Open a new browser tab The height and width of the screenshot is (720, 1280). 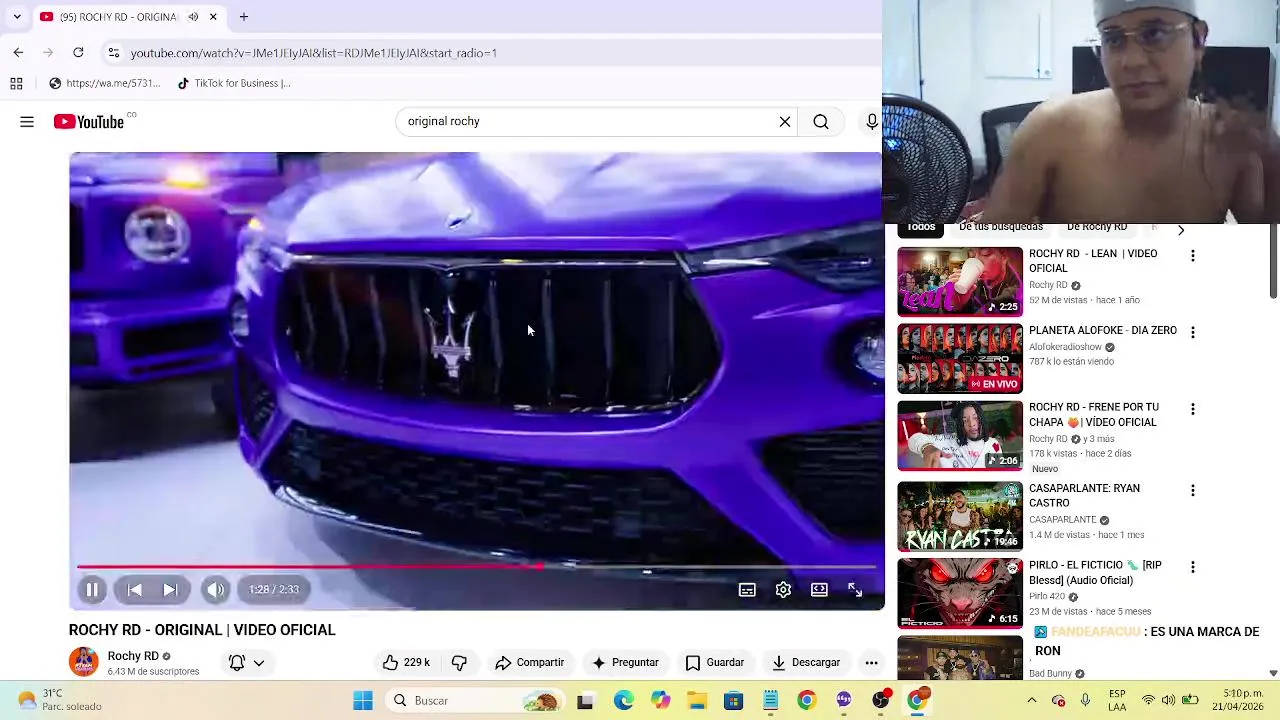tap(243, 17)
